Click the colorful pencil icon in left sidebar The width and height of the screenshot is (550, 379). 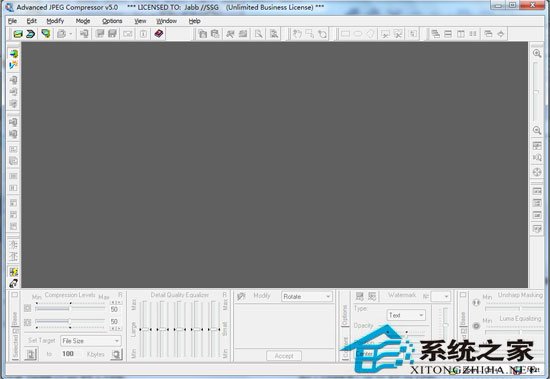coord(13,65)
